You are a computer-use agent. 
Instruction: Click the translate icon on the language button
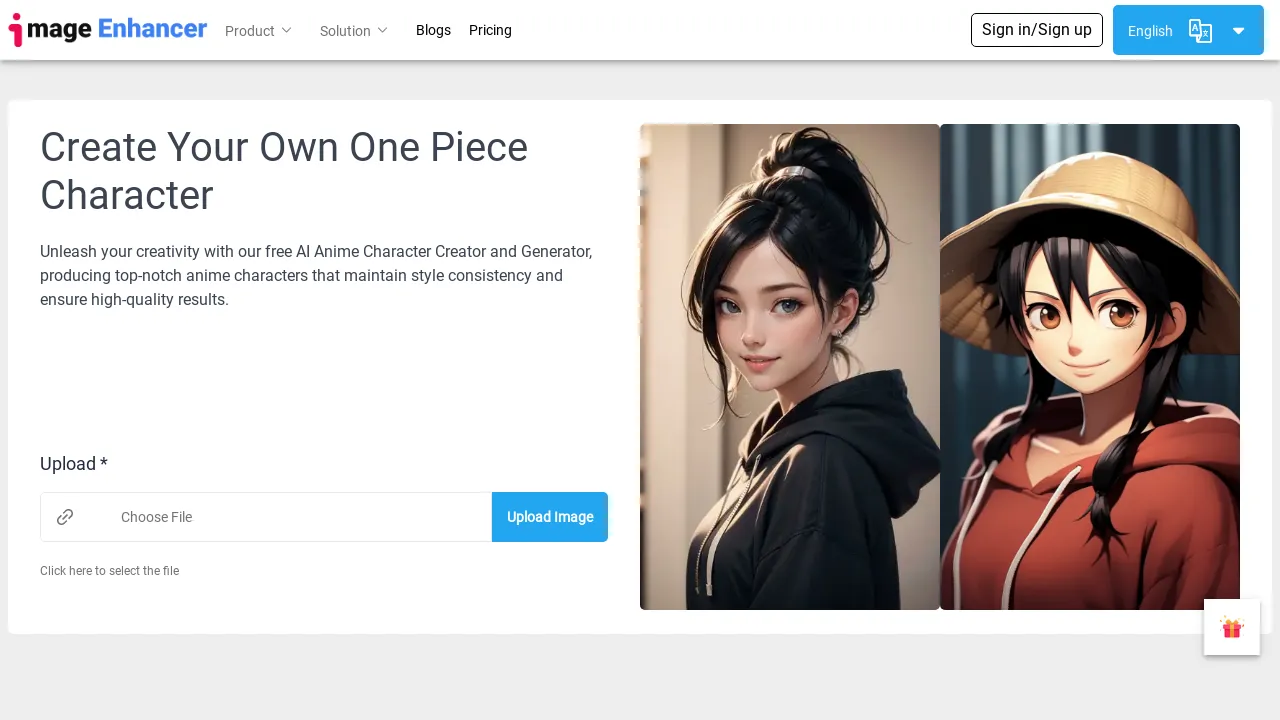tap(1200, 31)
